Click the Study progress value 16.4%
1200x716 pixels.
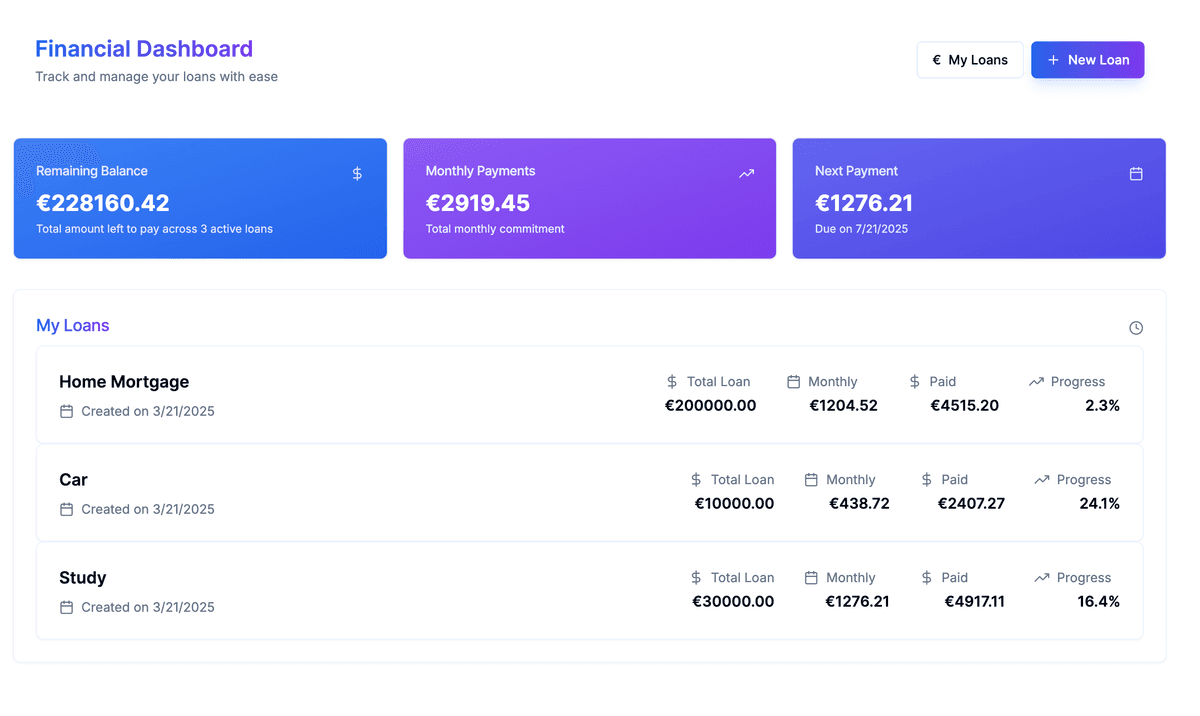coord(1098,602)
